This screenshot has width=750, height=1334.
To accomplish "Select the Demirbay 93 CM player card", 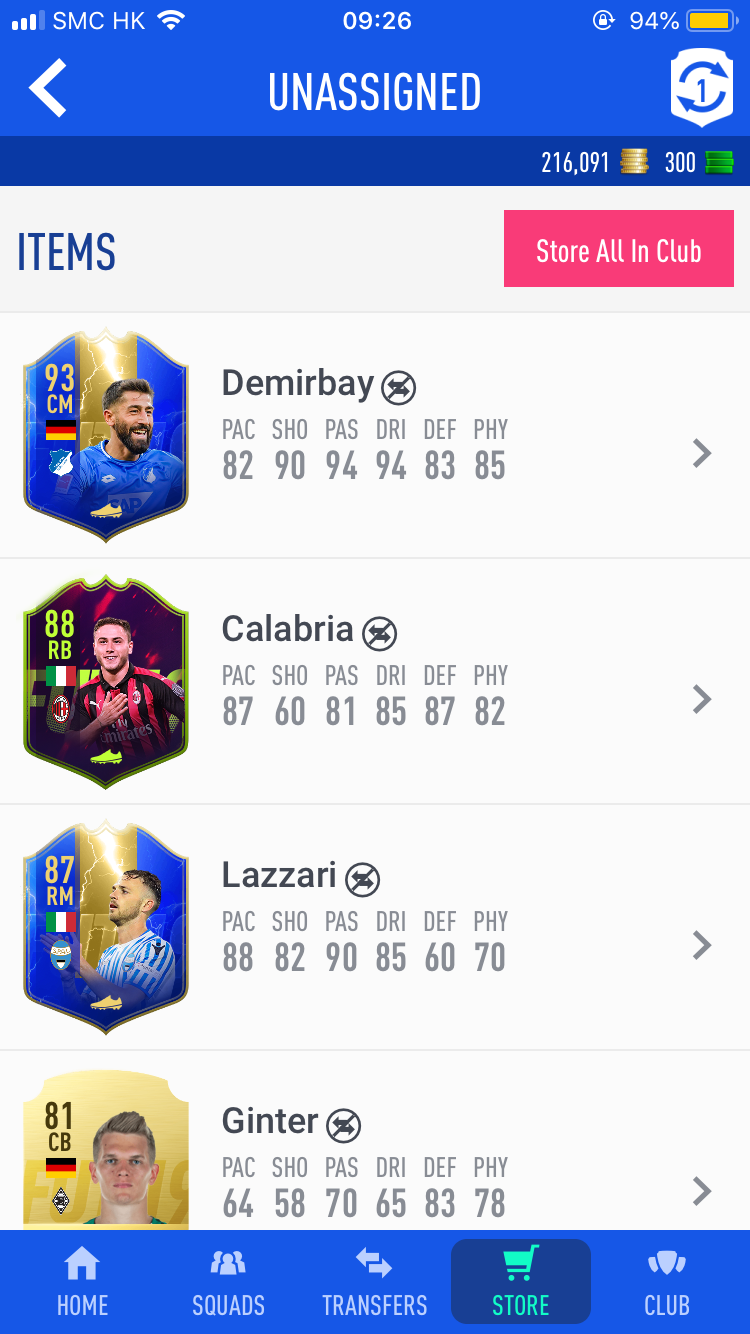I will click(x=105, y=435).
